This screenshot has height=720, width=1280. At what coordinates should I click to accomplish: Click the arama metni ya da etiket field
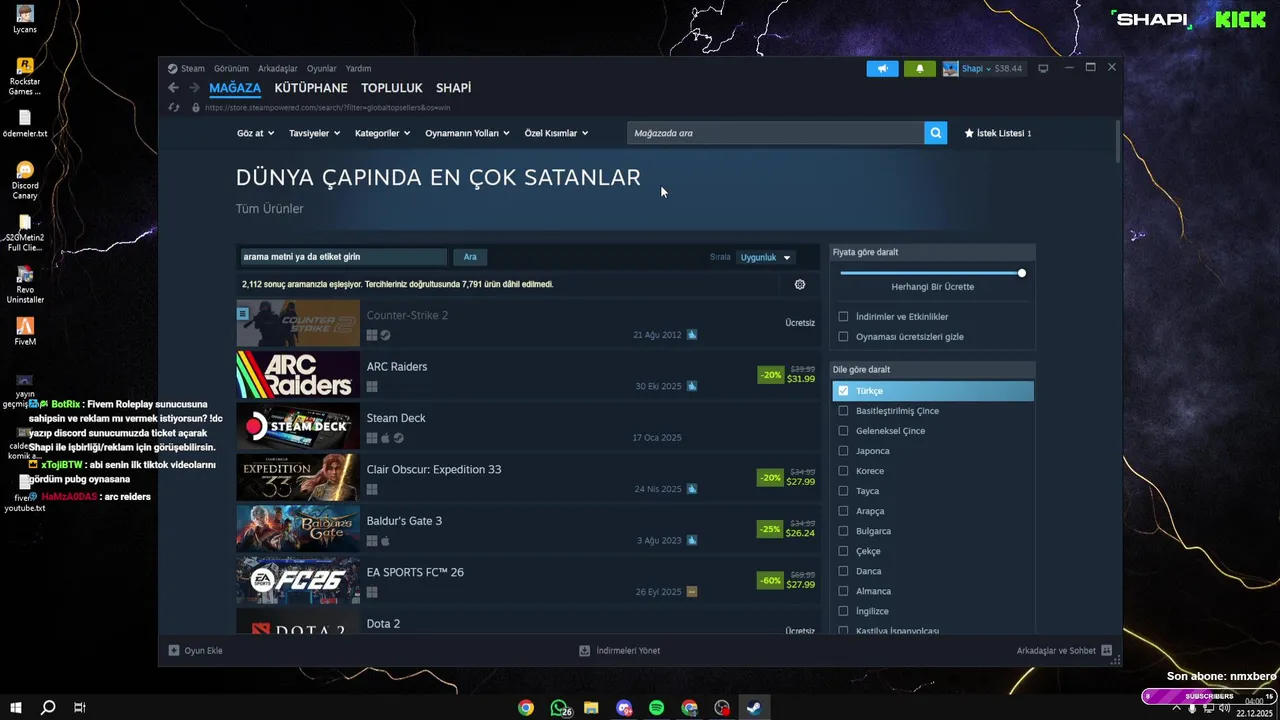tap(342, 257)
